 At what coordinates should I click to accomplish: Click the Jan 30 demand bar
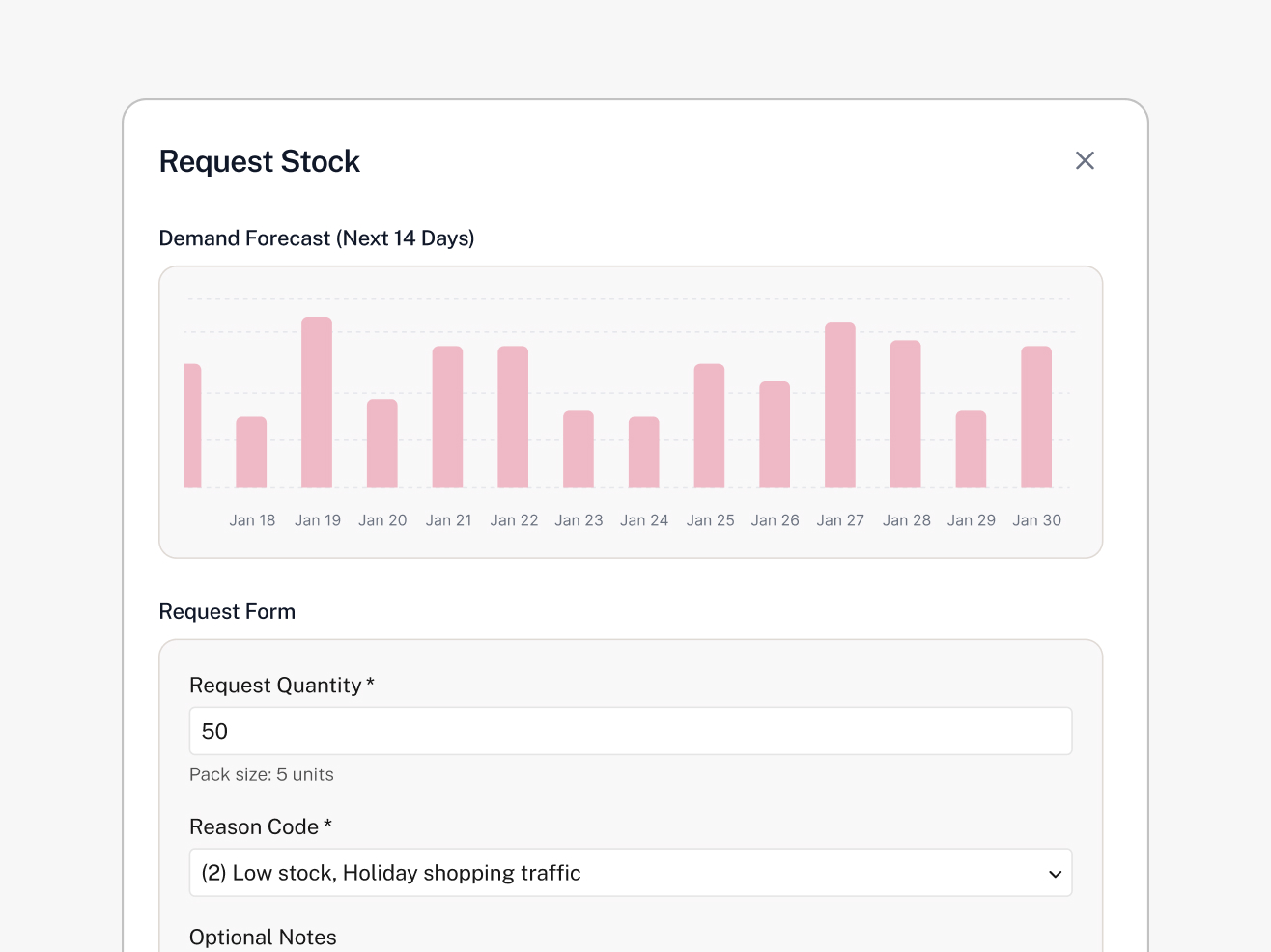click(1036, 416)
